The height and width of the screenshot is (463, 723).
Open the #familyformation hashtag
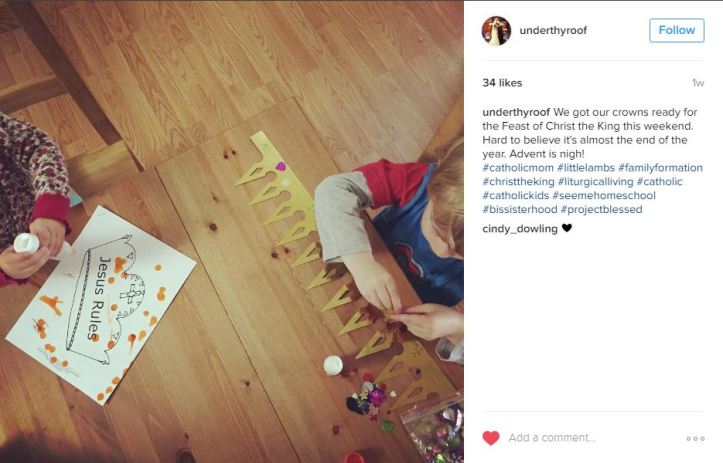point(660,168)
